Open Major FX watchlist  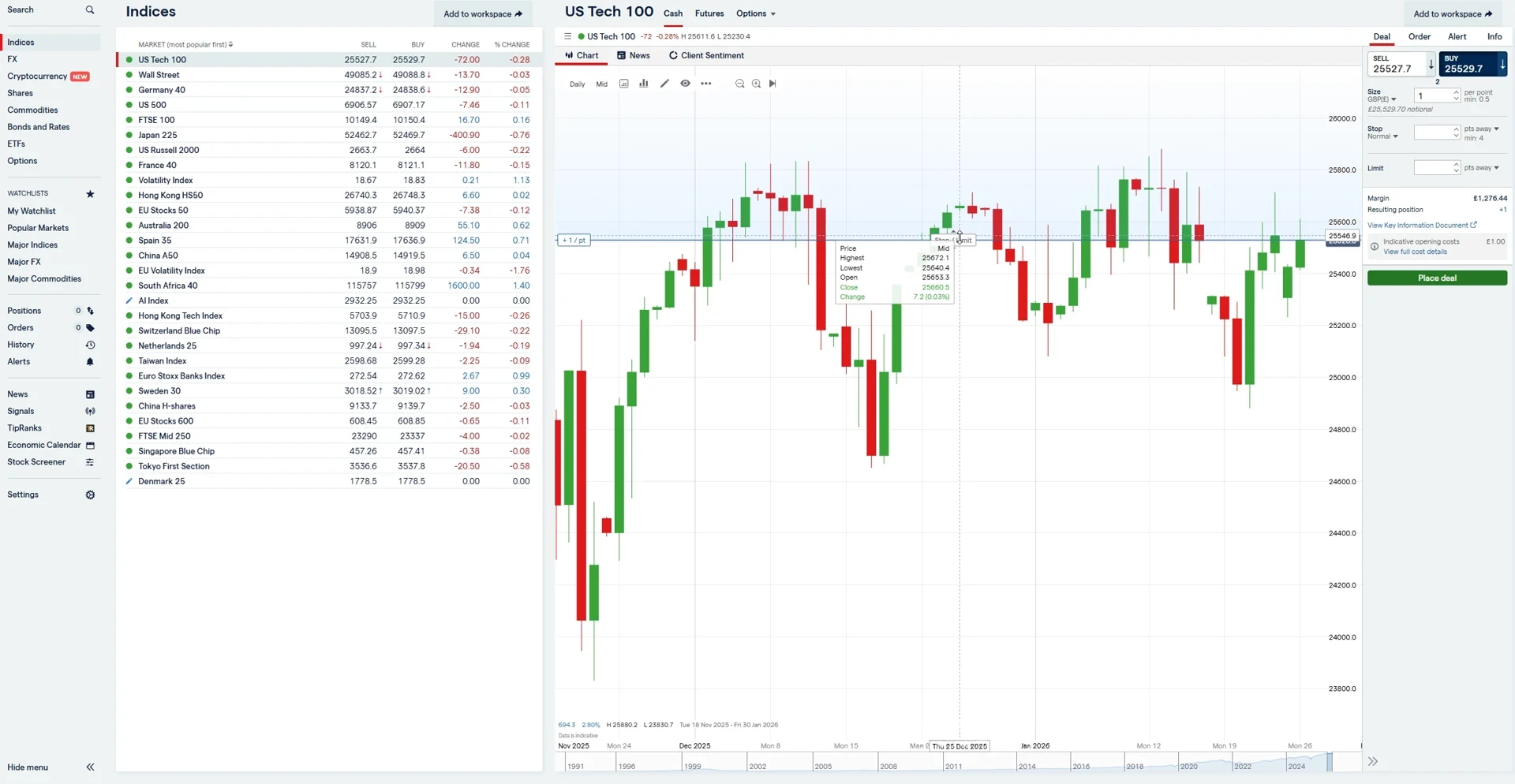pyautogui.click(x=24, y=262)
